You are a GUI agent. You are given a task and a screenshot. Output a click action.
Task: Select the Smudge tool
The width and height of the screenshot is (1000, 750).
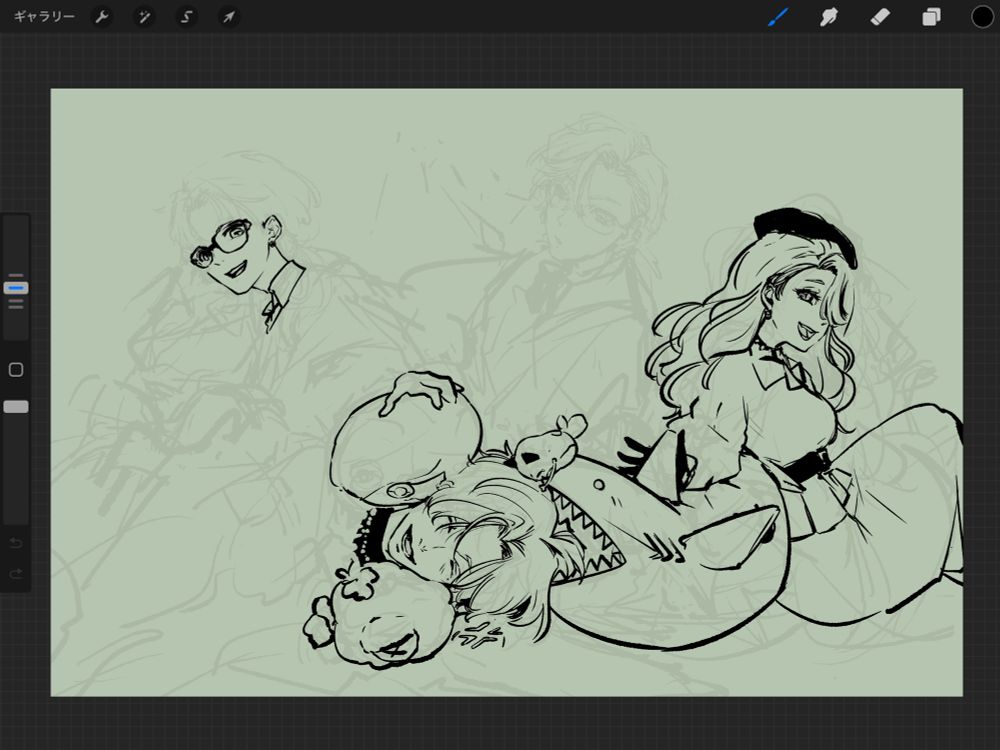point(828,17)
